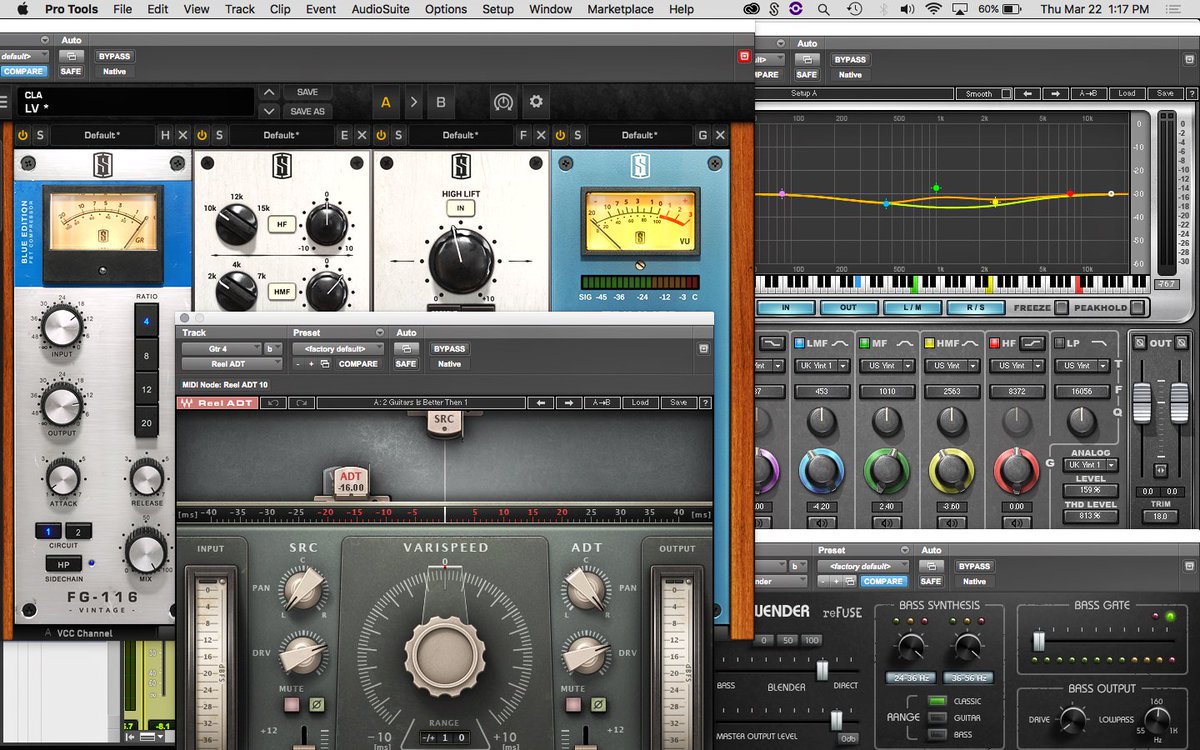Copy A to B with arrow icon
The height and width of the screenshot is (750, 1200).
[414, 102]
